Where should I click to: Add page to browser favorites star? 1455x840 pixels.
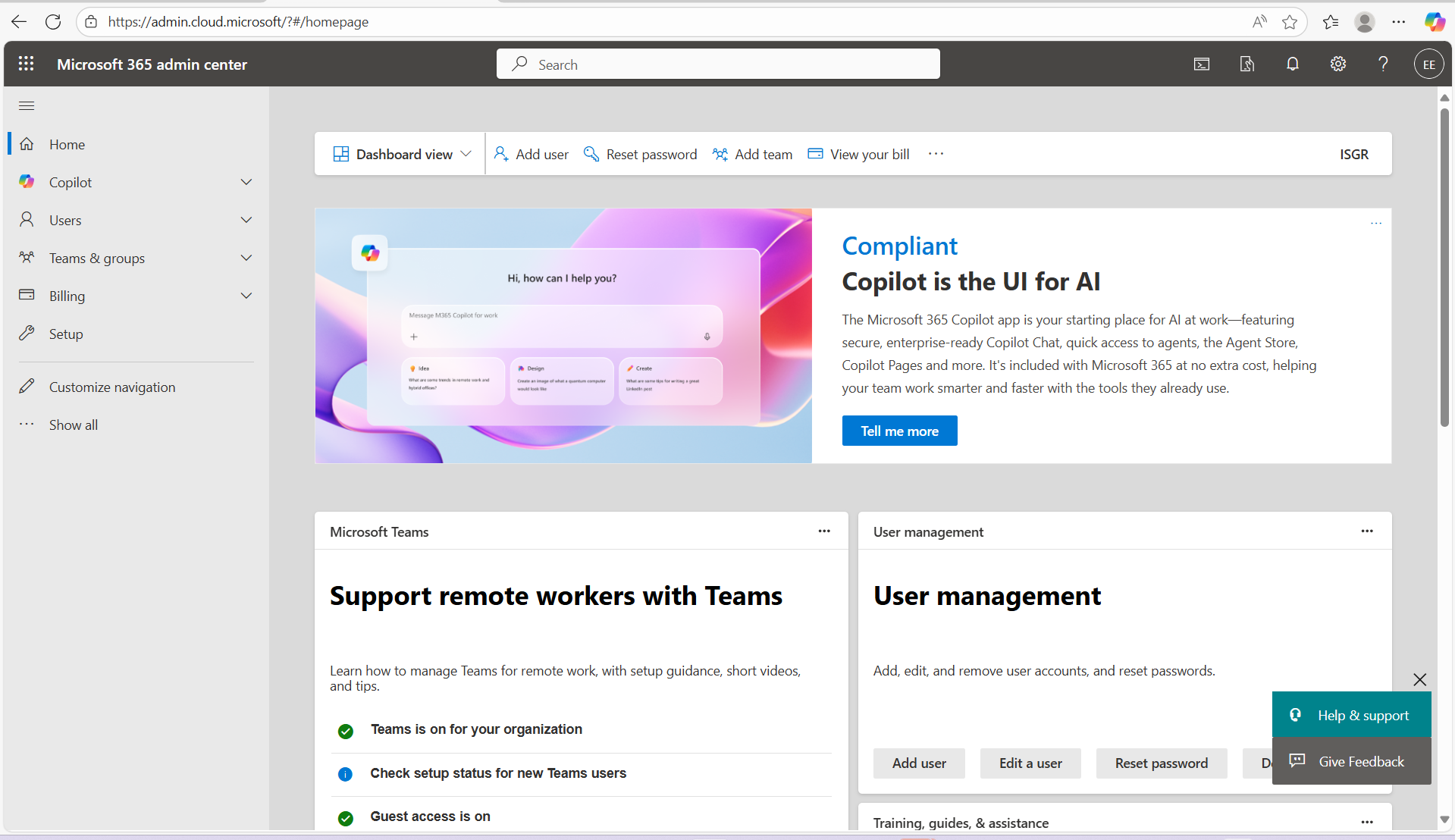click(x=1290, y=22)
